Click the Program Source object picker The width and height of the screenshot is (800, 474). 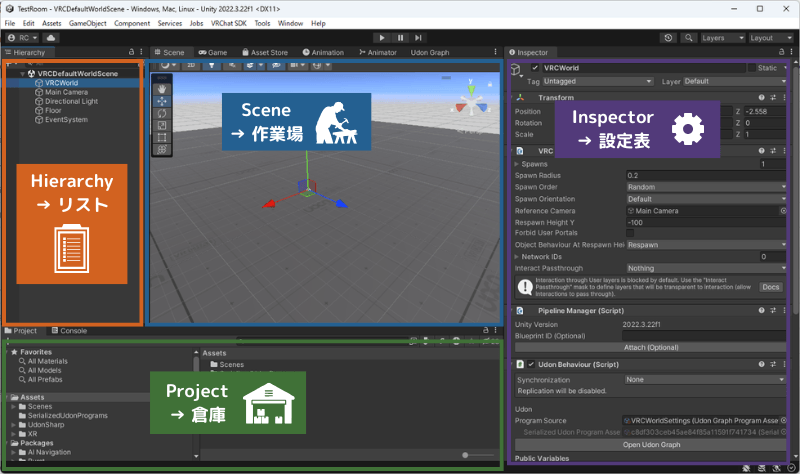tap(783, 421)
